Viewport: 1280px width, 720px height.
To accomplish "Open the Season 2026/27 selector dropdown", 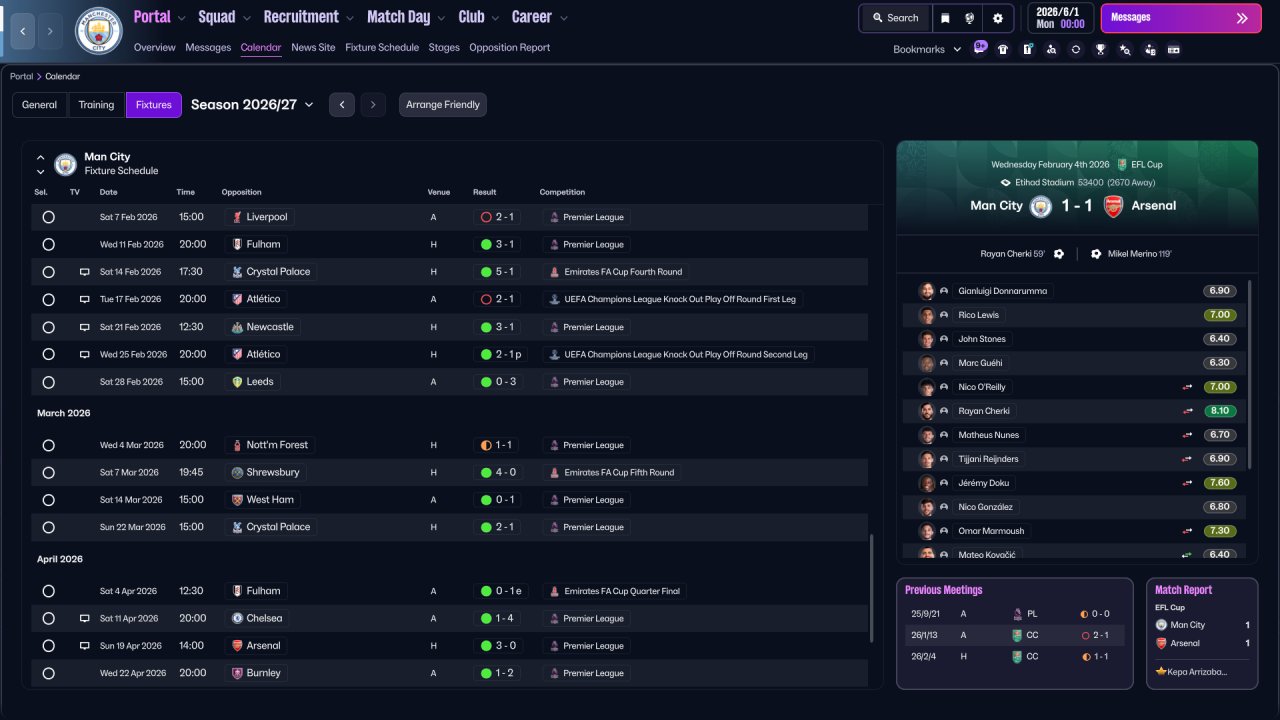I will click(252, 105).
